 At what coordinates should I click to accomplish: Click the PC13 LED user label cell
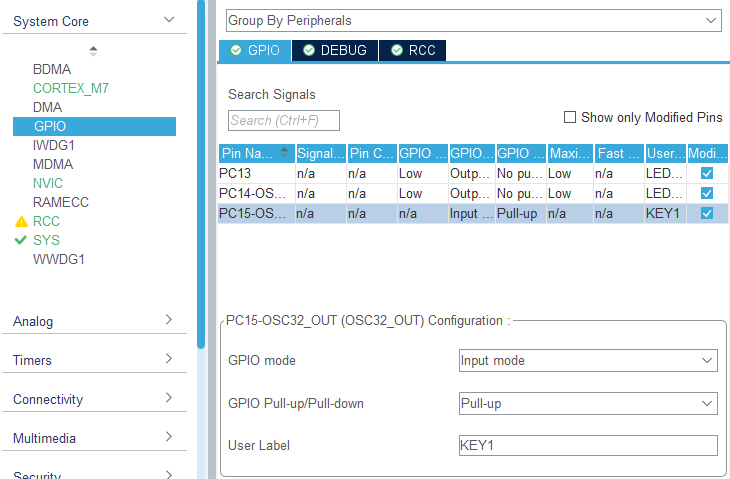665,173
